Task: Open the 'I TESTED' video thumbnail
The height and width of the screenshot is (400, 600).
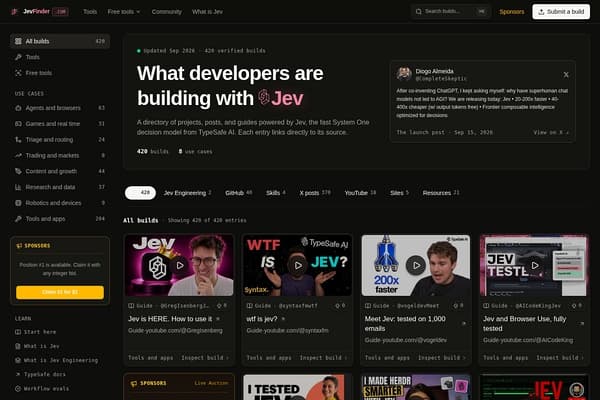Action: pos(297,387)
